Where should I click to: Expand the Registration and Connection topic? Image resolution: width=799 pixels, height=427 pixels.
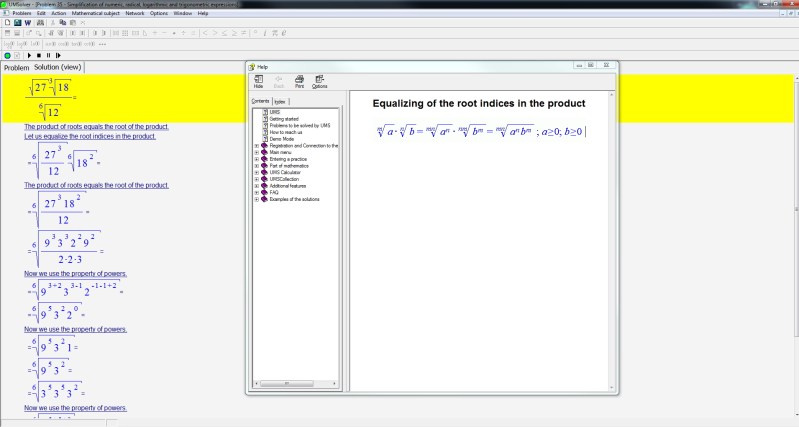[x=257, y=146]
